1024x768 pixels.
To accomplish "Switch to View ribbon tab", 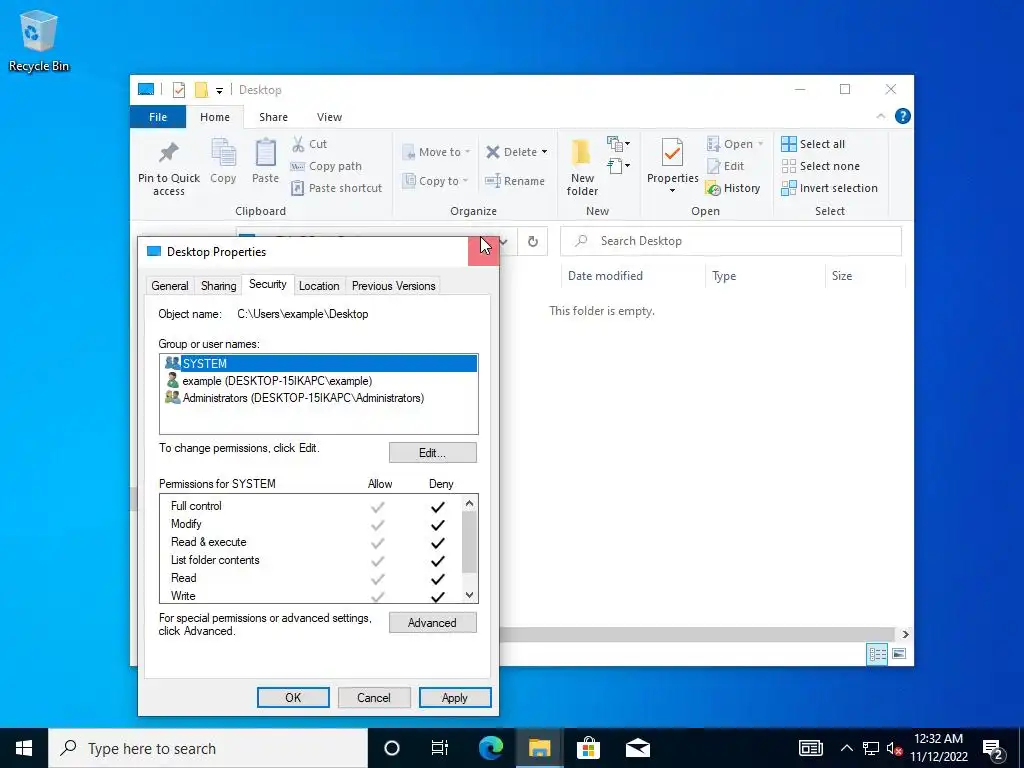I will coord(329,117).
